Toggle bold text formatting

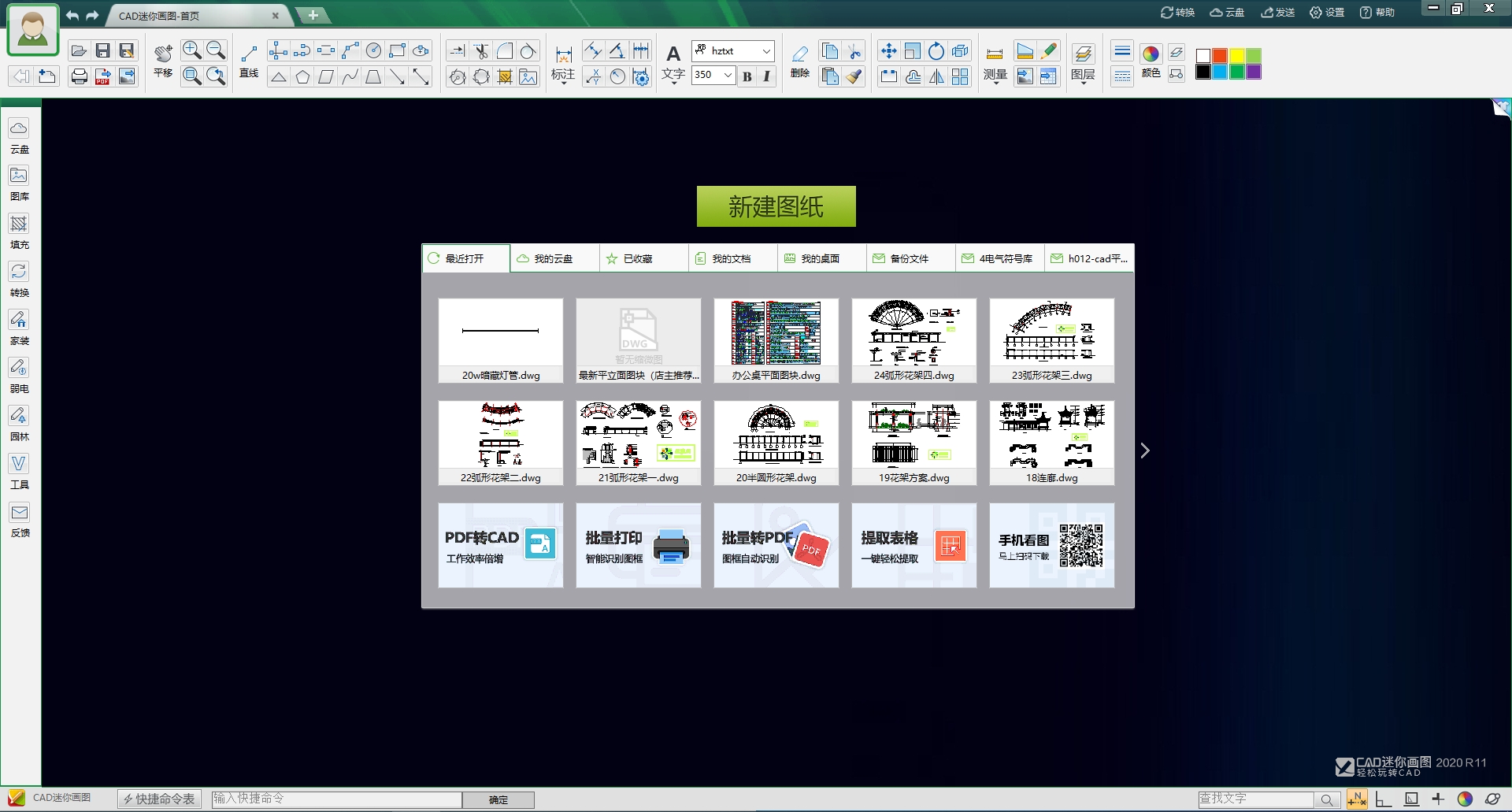click(x=747, y=76)
